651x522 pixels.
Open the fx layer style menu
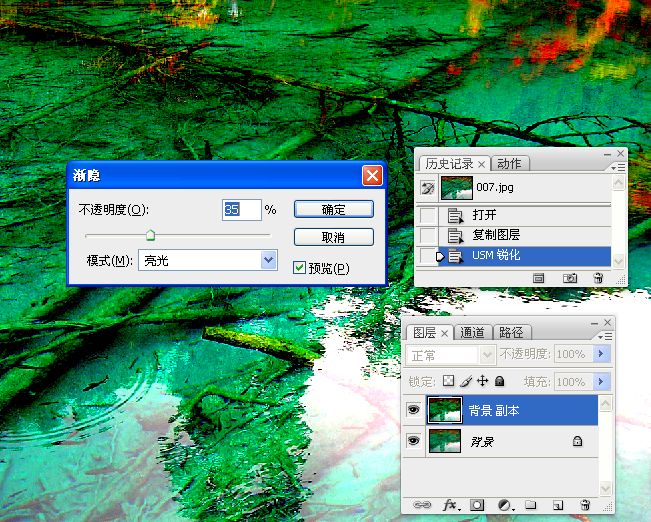point(450,505)
